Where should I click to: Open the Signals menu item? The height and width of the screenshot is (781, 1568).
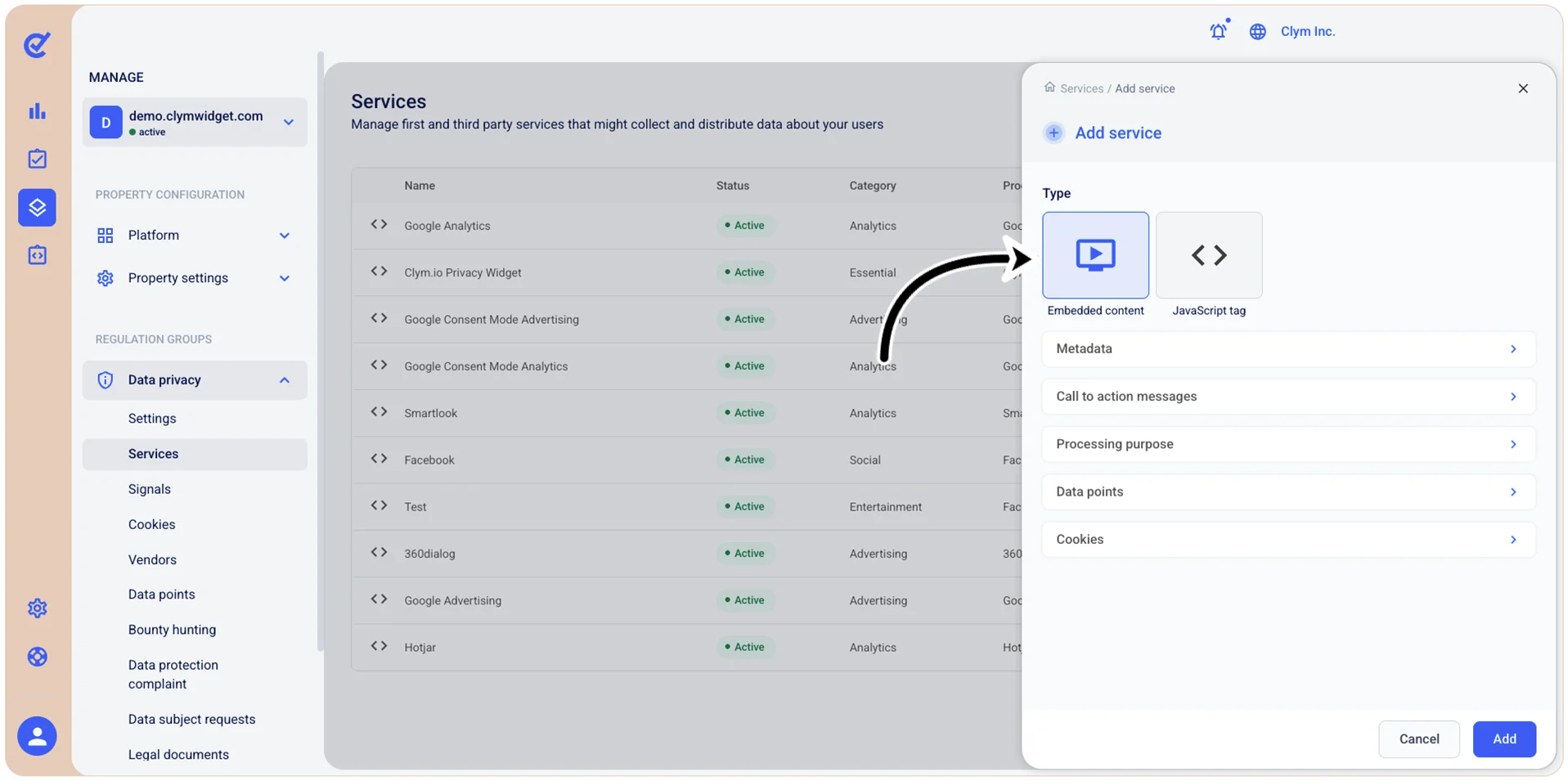(150, 489)
